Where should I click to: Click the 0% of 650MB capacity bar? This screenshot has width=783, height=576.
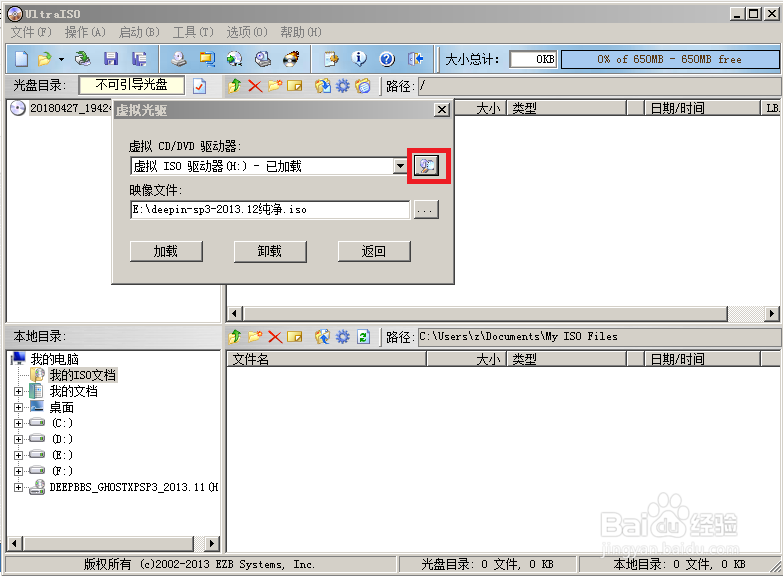669,59
